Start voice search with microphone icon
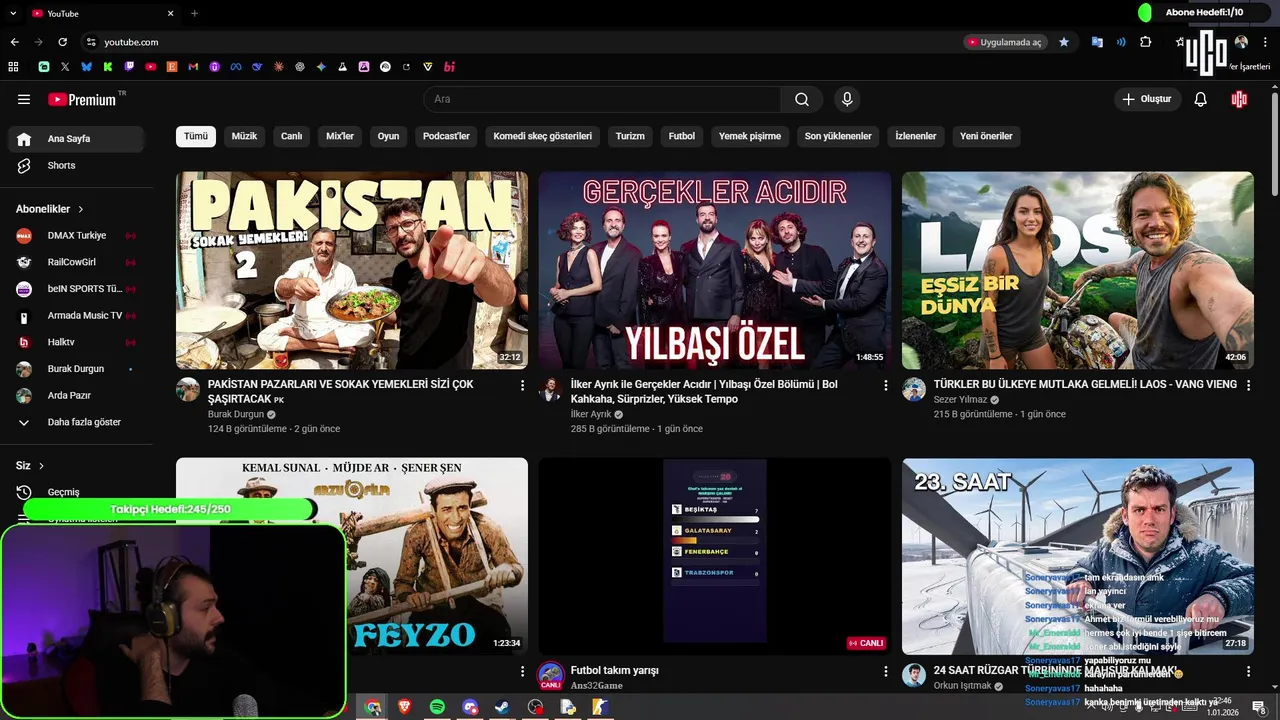 tap(847, 99)
